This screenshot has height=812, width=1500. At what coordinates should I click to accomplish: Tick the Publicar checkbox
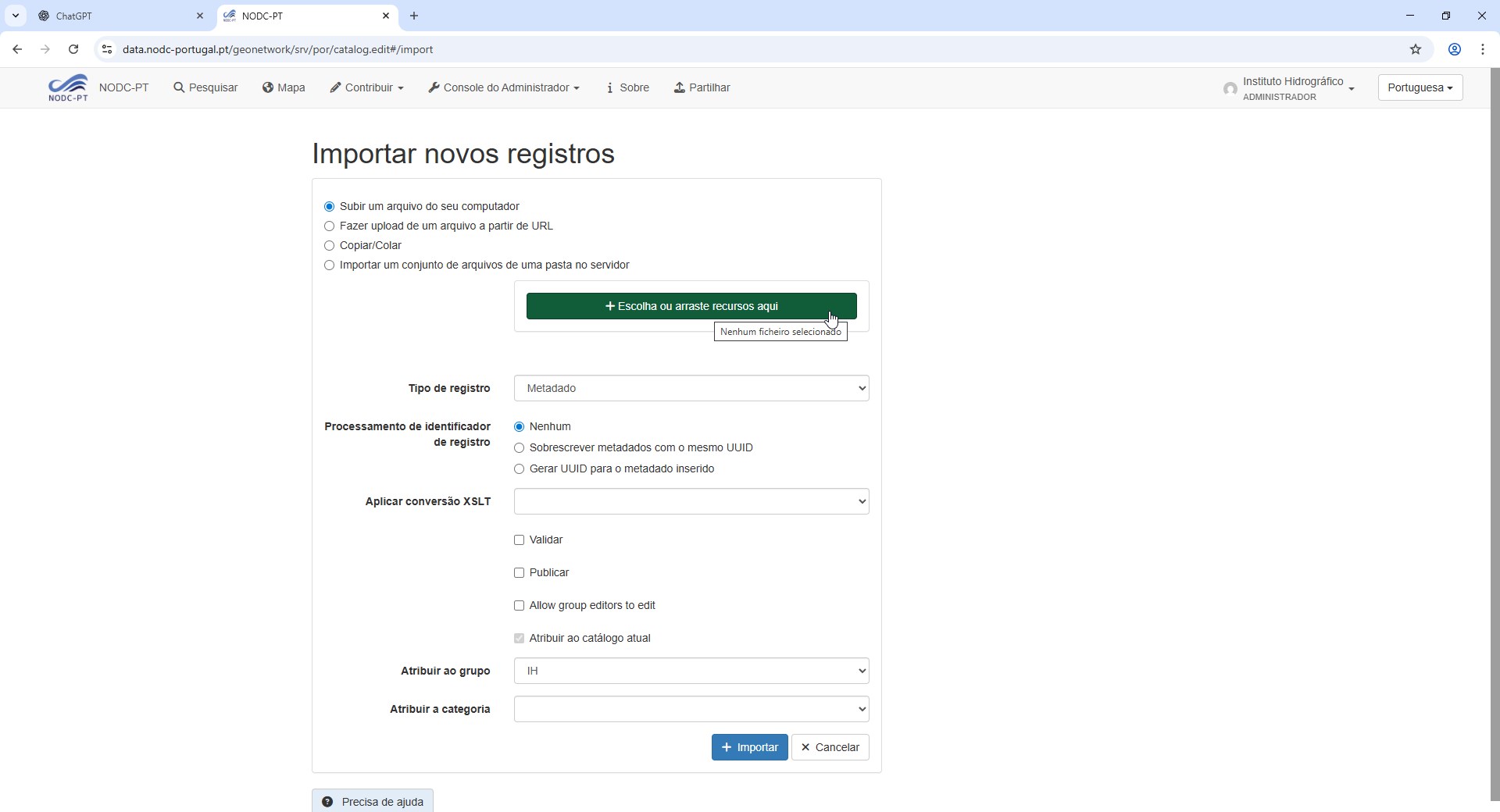click(x=519, y=572)
